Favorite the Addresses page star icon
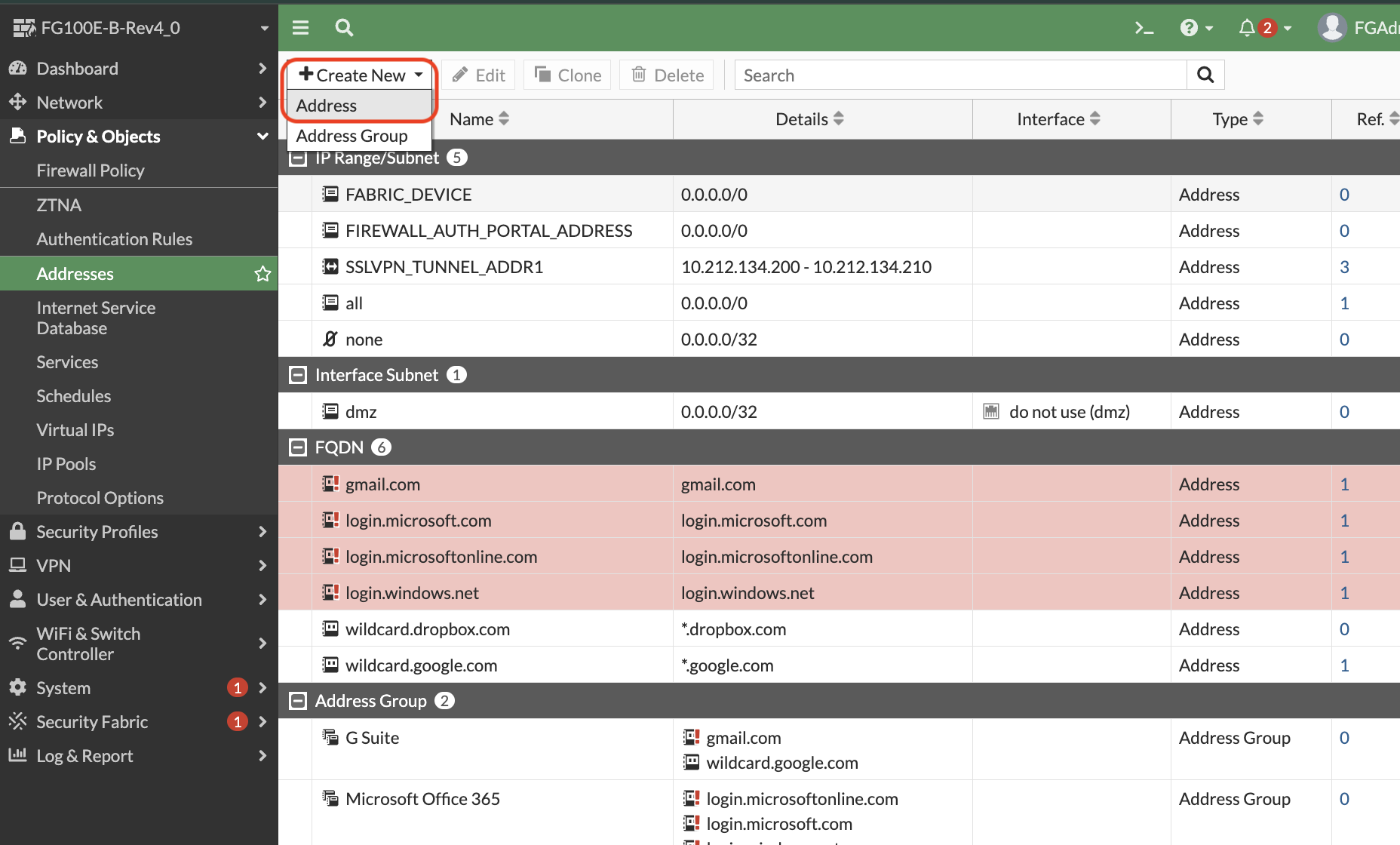This screenshot has width=1400, height=845. [x=262, y=273]
